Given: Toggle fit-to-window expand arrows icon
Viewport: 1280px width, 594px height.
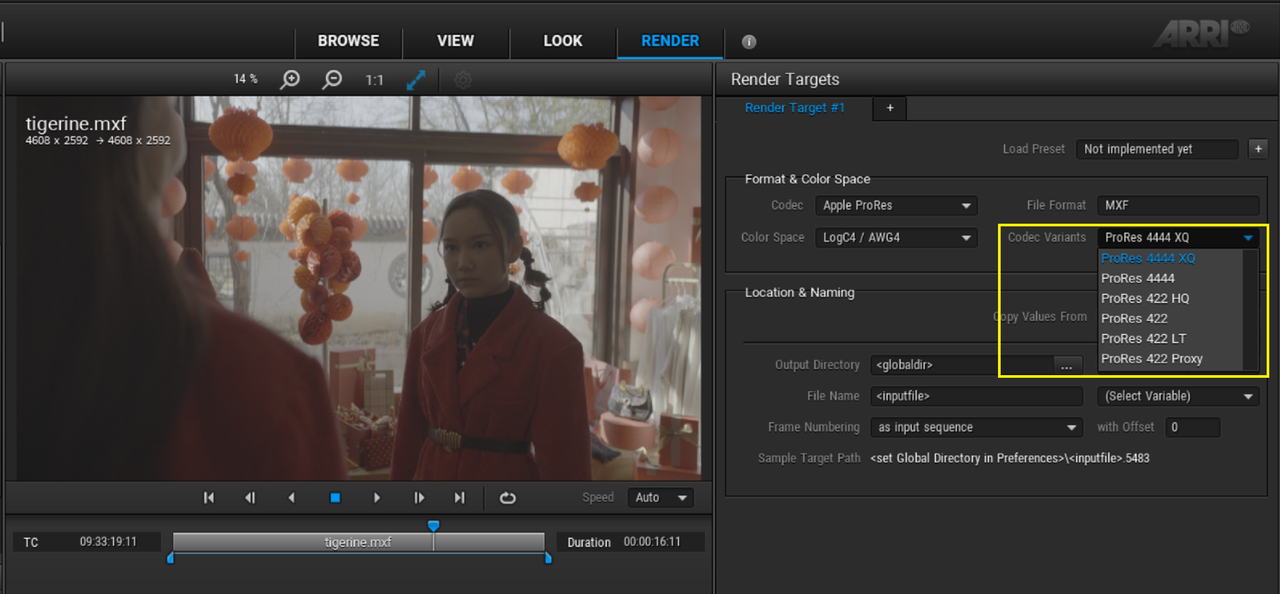Looking at the screenshot, I should tap(416, 80).
